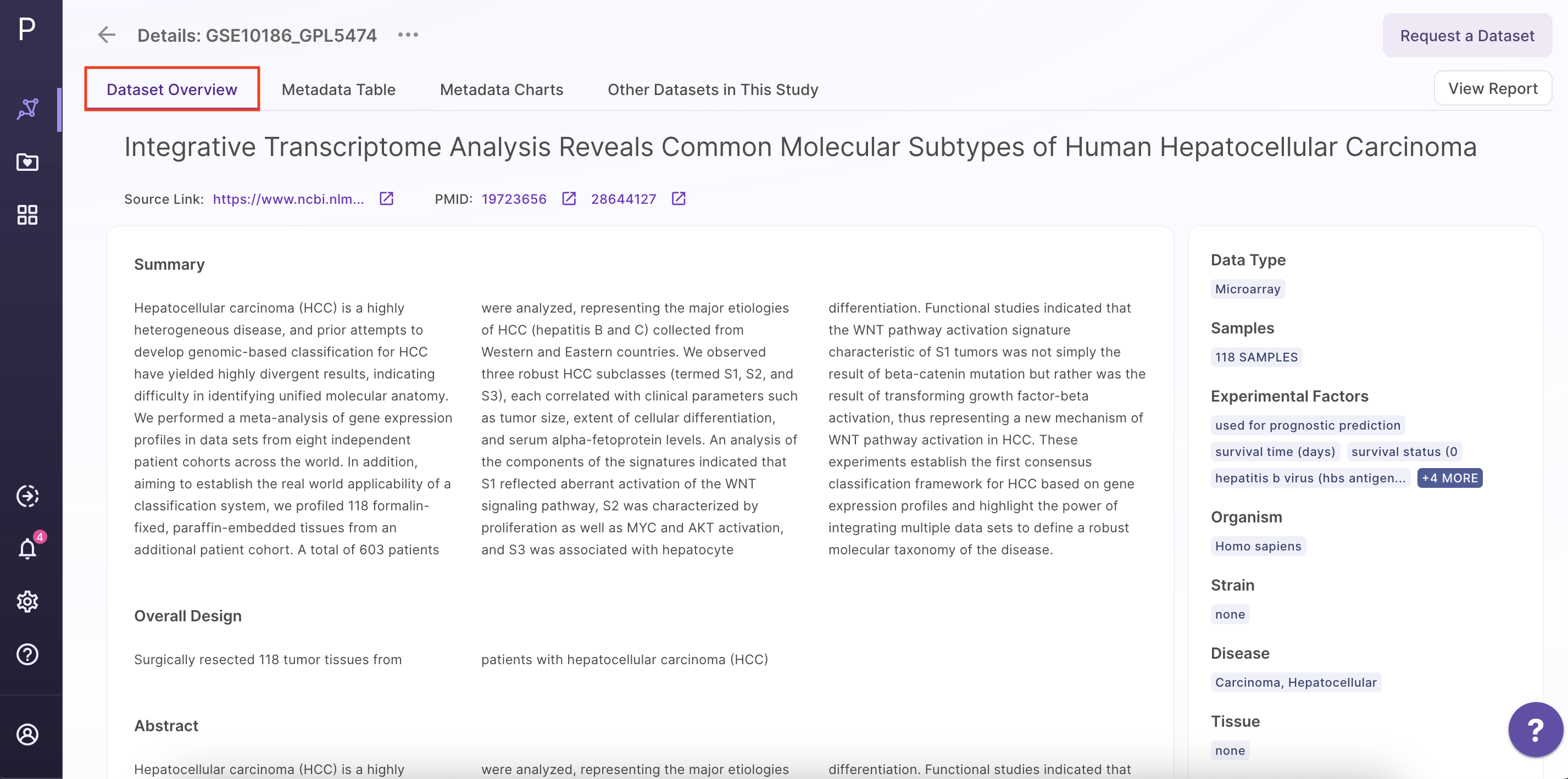Open the folder-with-heart icon in sidebar
Viewport: 1568px width, 779px height.
[x=27, y=162]
